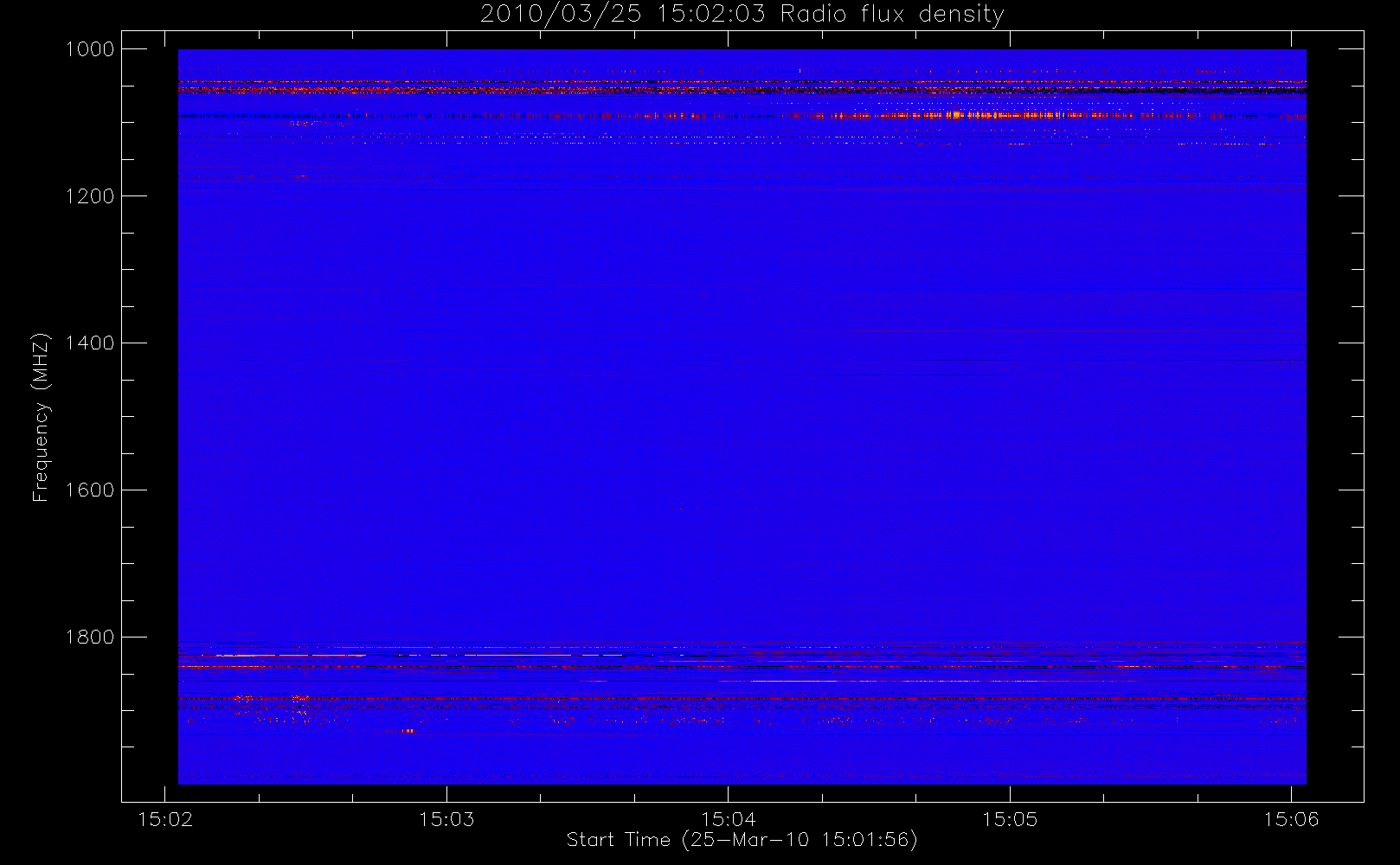This screenshot has width=1400, height=865.
Task: Click the date '2010/03/25' in the title
Action: tap(561, 15)
